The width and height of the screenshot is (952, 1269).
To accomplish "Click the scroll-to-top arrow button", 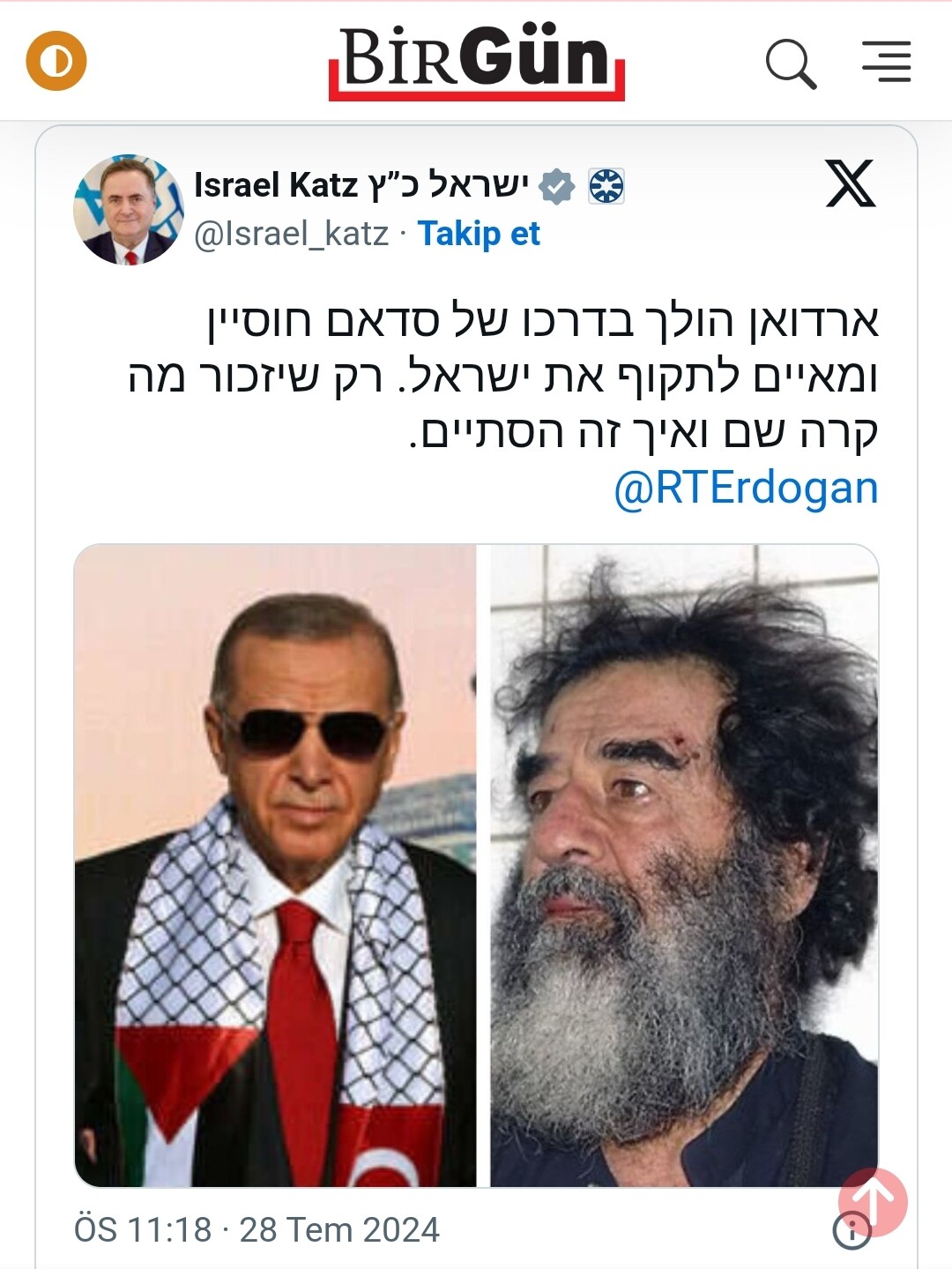I will [x=873, y=1202].
